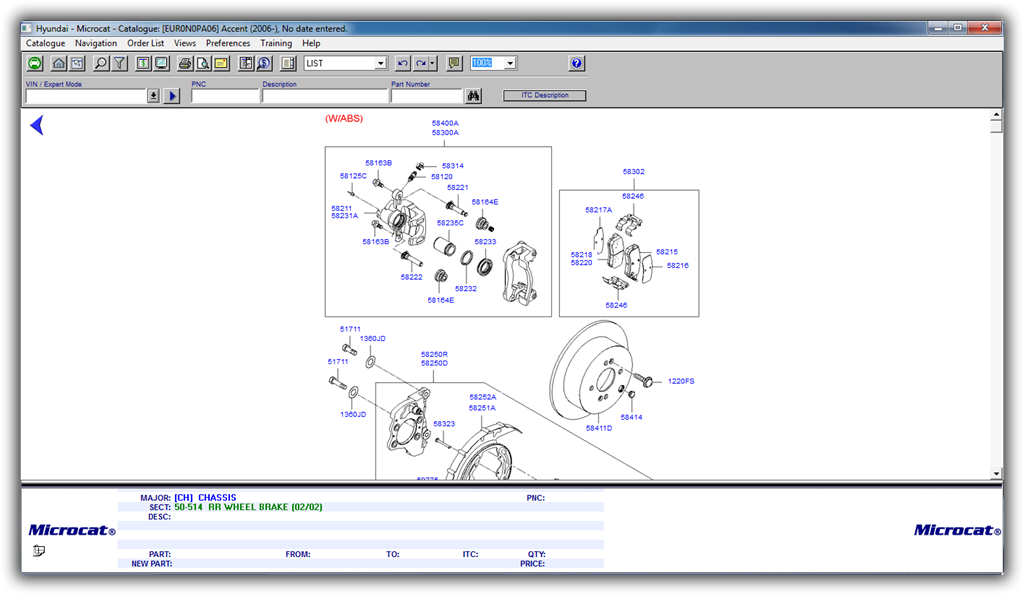Select callout 58300A on the diagram
Screen dimensions: 1024x595
(x=445, y=133)
